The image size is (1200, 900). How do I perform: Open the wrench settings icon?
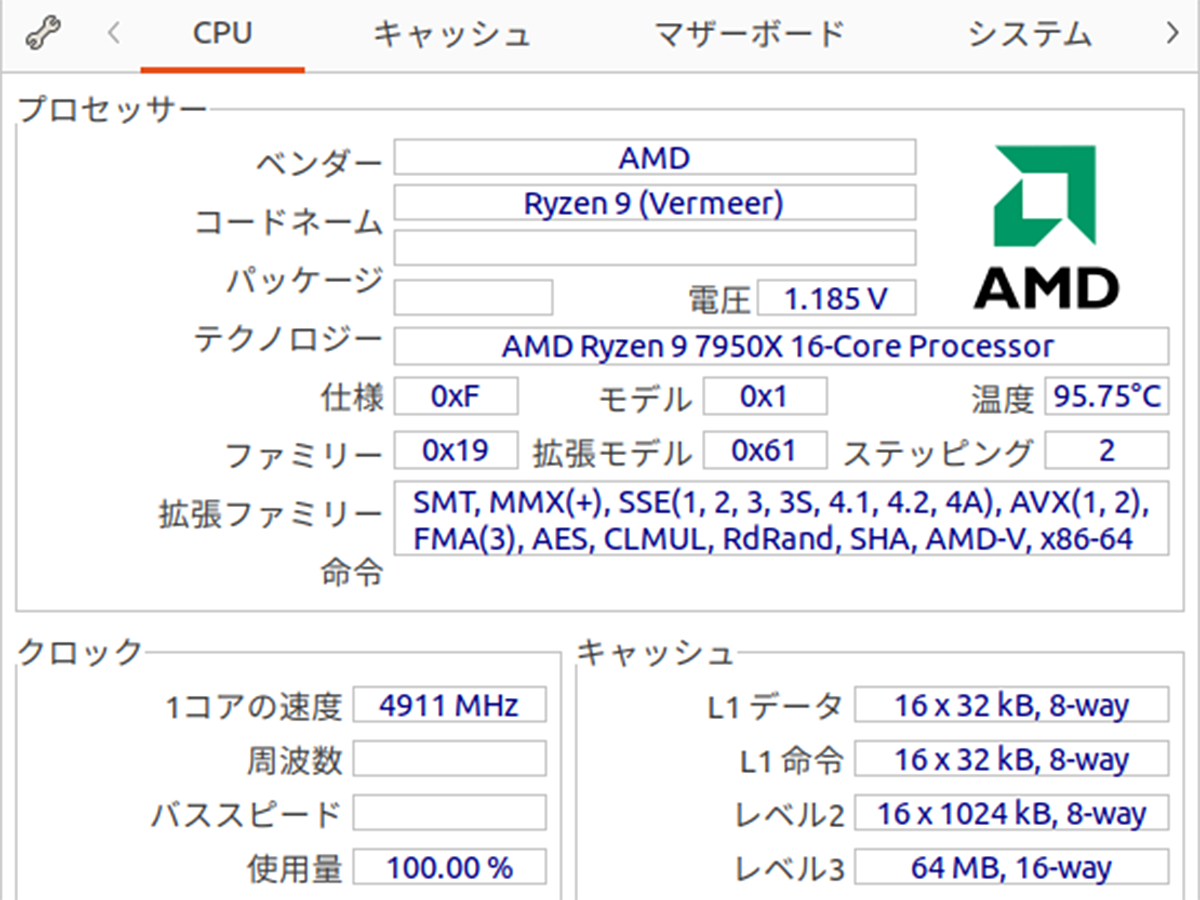[42, 35]
